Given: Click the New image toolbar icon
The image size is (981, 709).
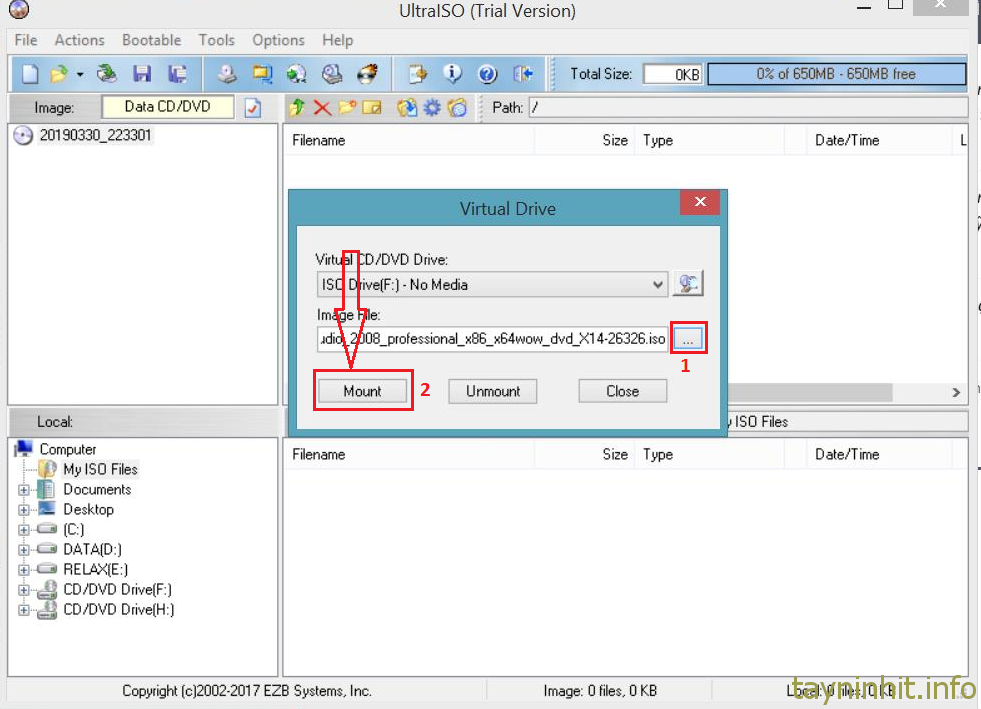Looking at the screenshot, I should click(30, 74).
